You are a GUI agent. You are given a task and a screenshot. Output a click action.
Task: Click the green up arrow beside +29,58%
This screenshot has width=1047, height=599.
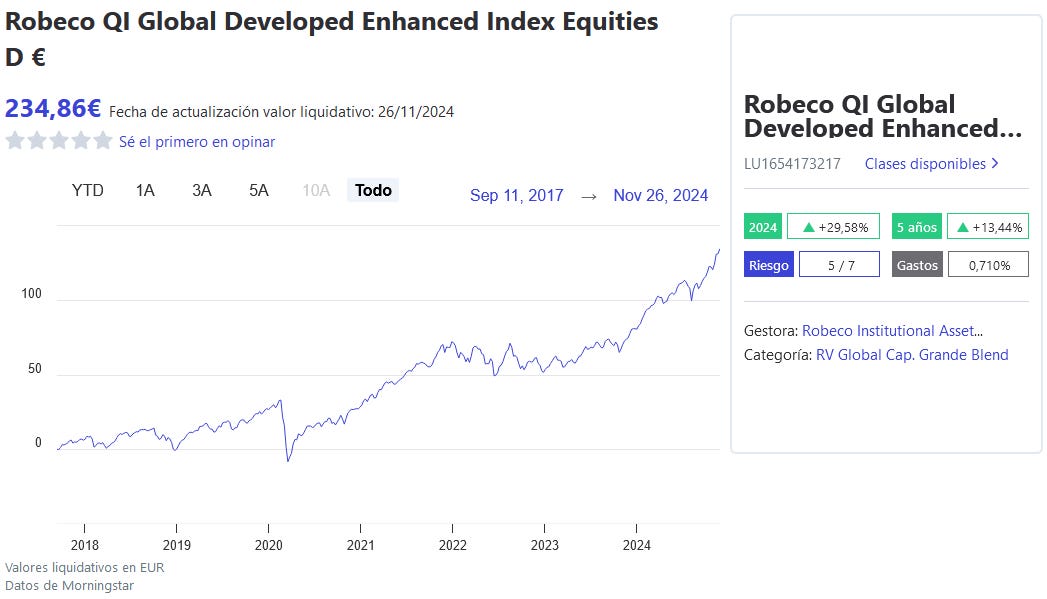[809, 227]
